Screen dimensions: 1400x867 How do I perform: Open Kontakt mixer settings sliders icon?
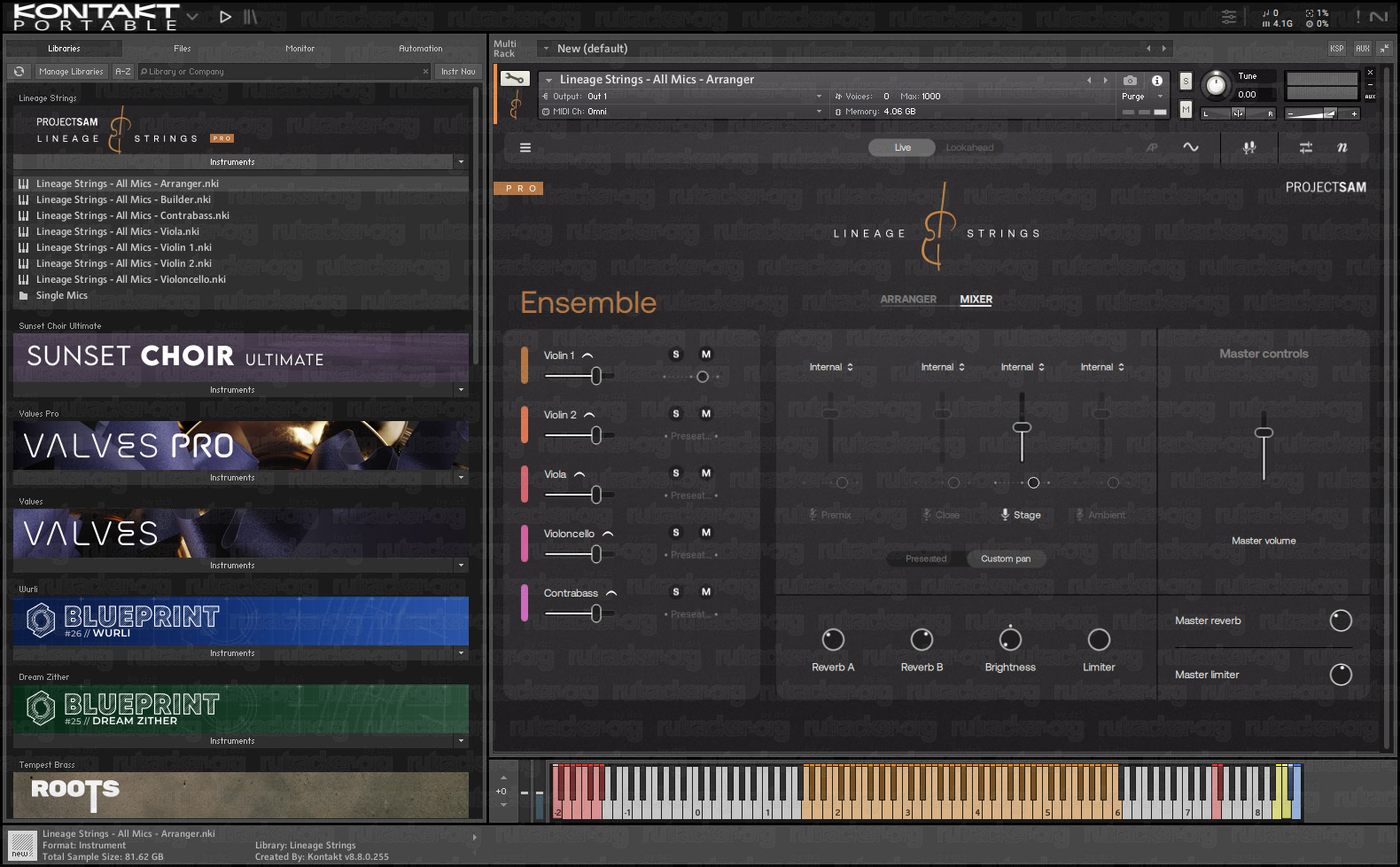(1229, 17)
